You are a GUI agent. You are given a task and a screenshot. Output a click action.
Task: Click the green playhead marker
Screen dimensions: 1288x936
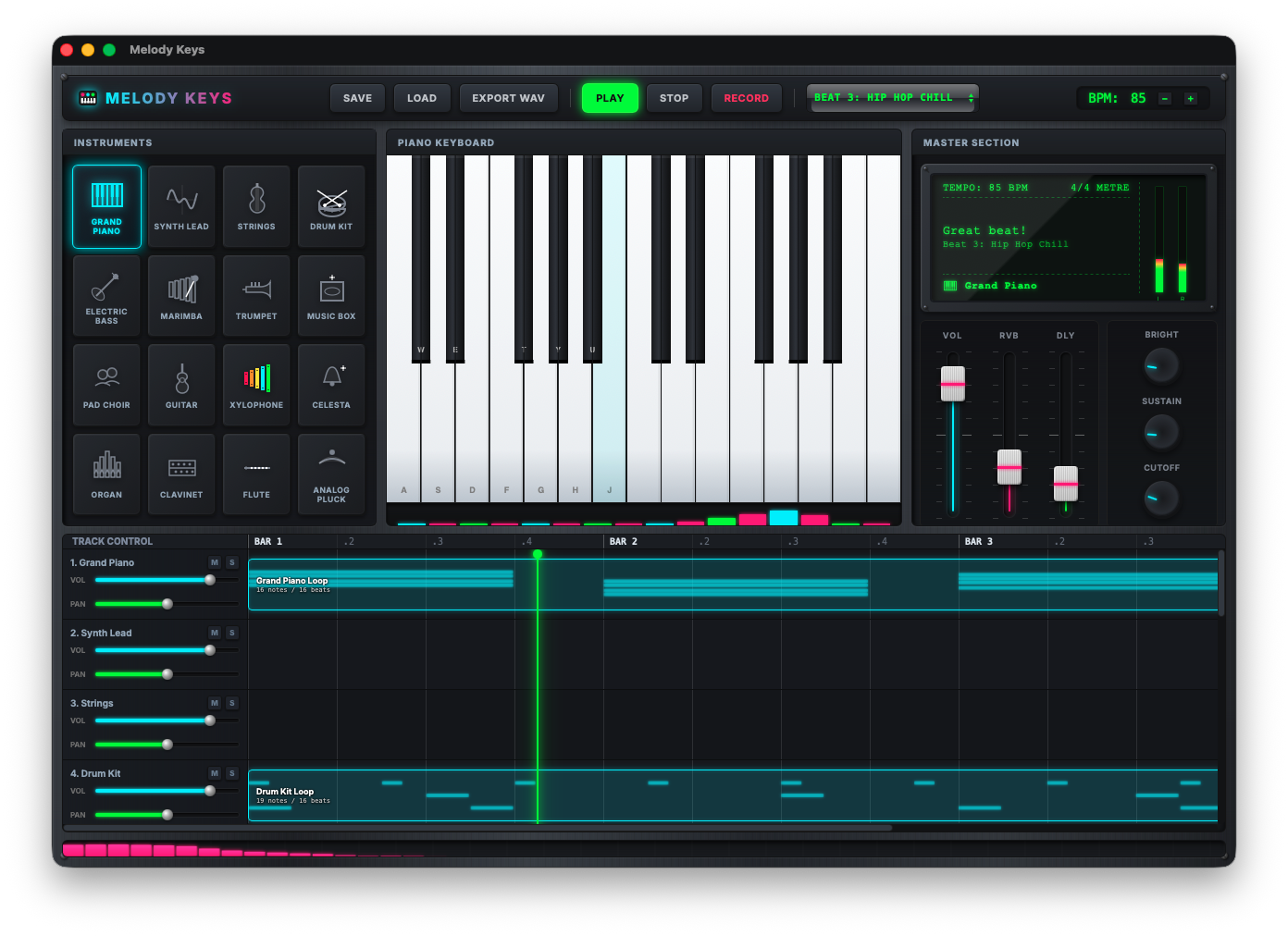click(538, 554)
